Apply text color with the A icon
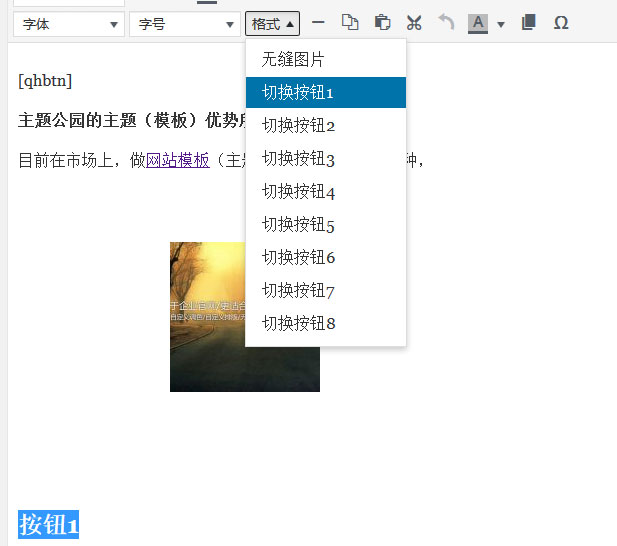The image size is (617, 546). tap(478, 23)
